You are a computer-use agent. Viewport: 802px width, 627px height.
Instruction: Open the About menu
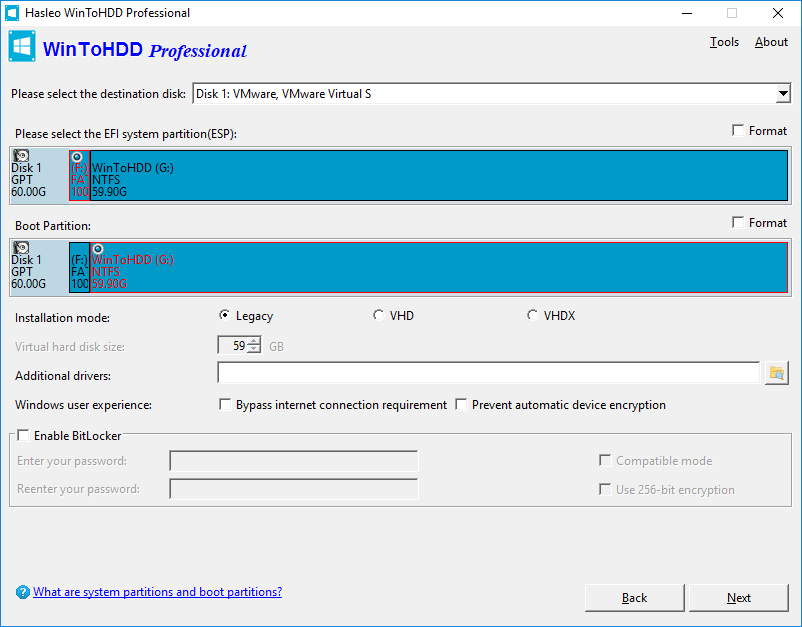click(771, 42)
